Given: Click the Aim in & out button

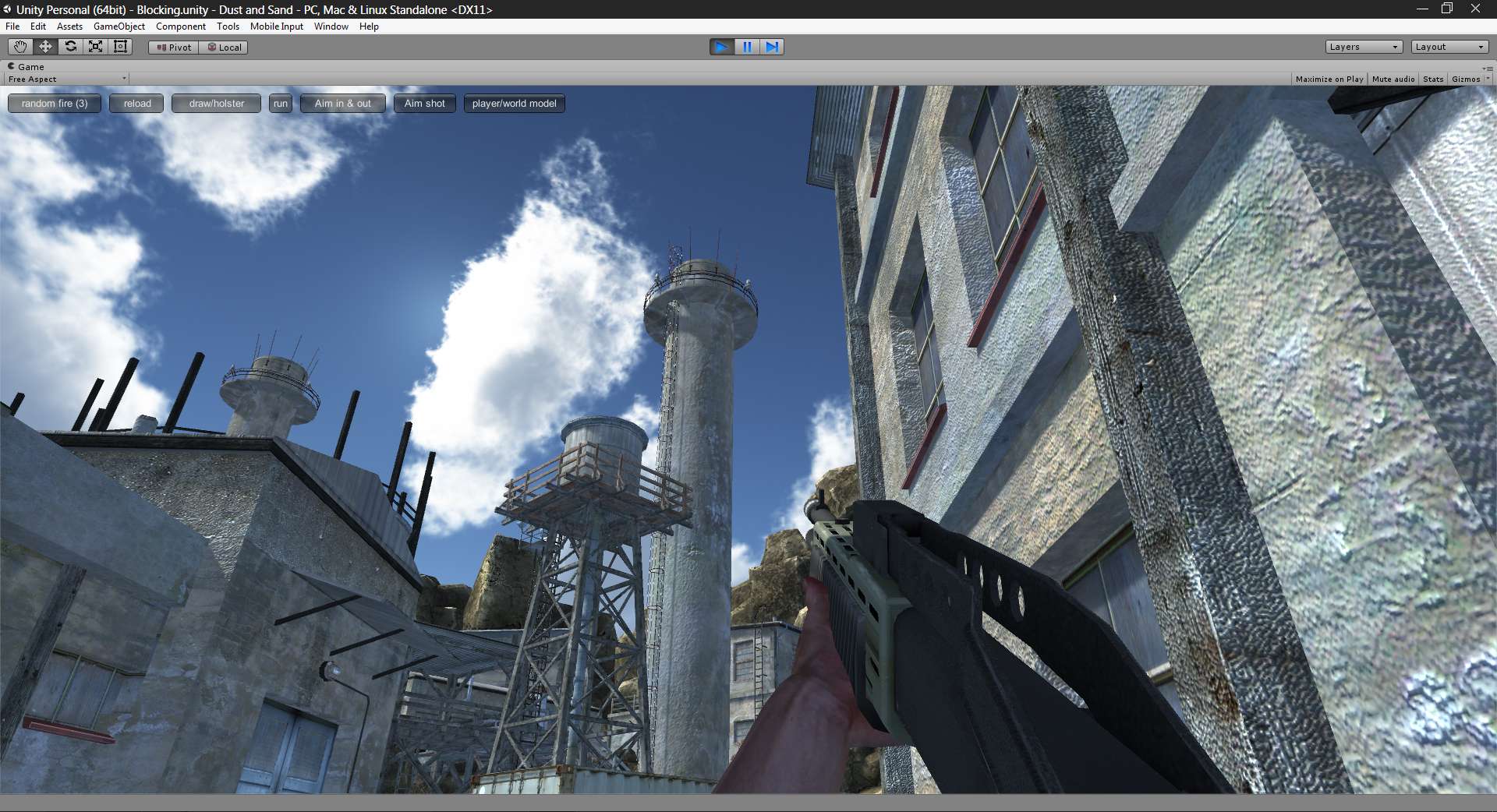Looking at the screenshot, I should pos(343,104).
